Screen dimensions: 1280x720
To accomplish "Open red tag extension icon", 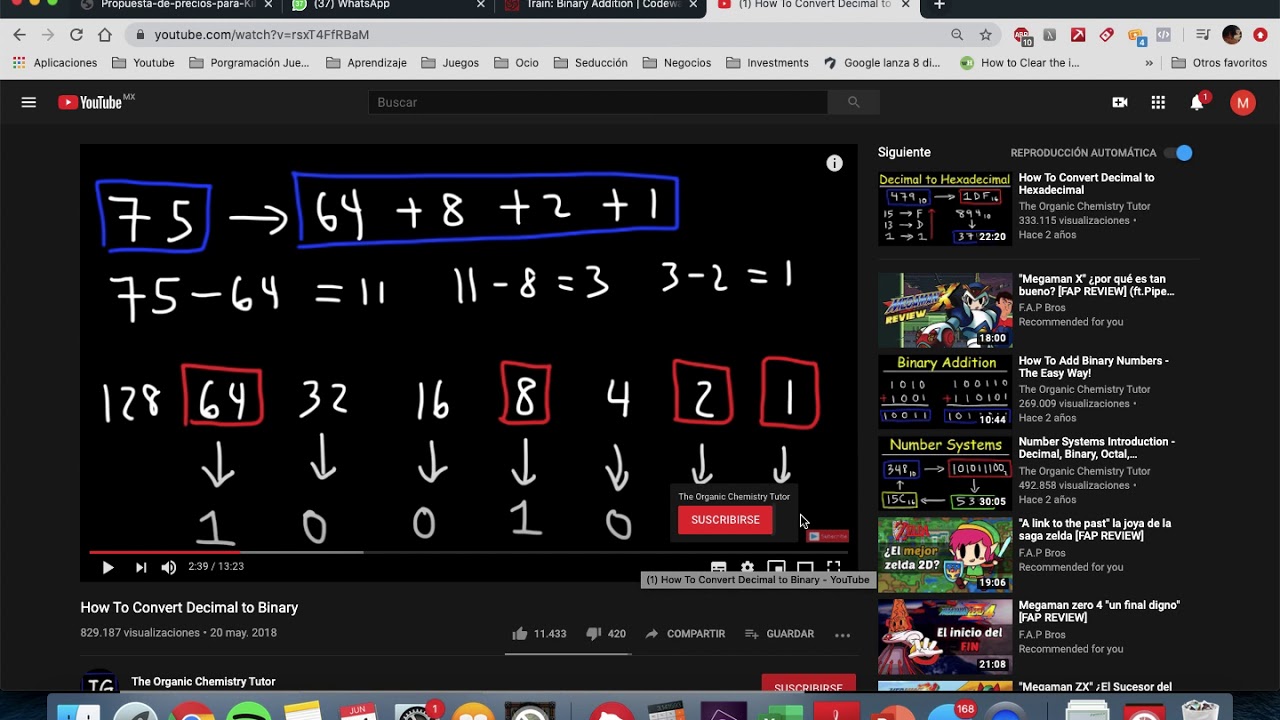I will 1106,34.
